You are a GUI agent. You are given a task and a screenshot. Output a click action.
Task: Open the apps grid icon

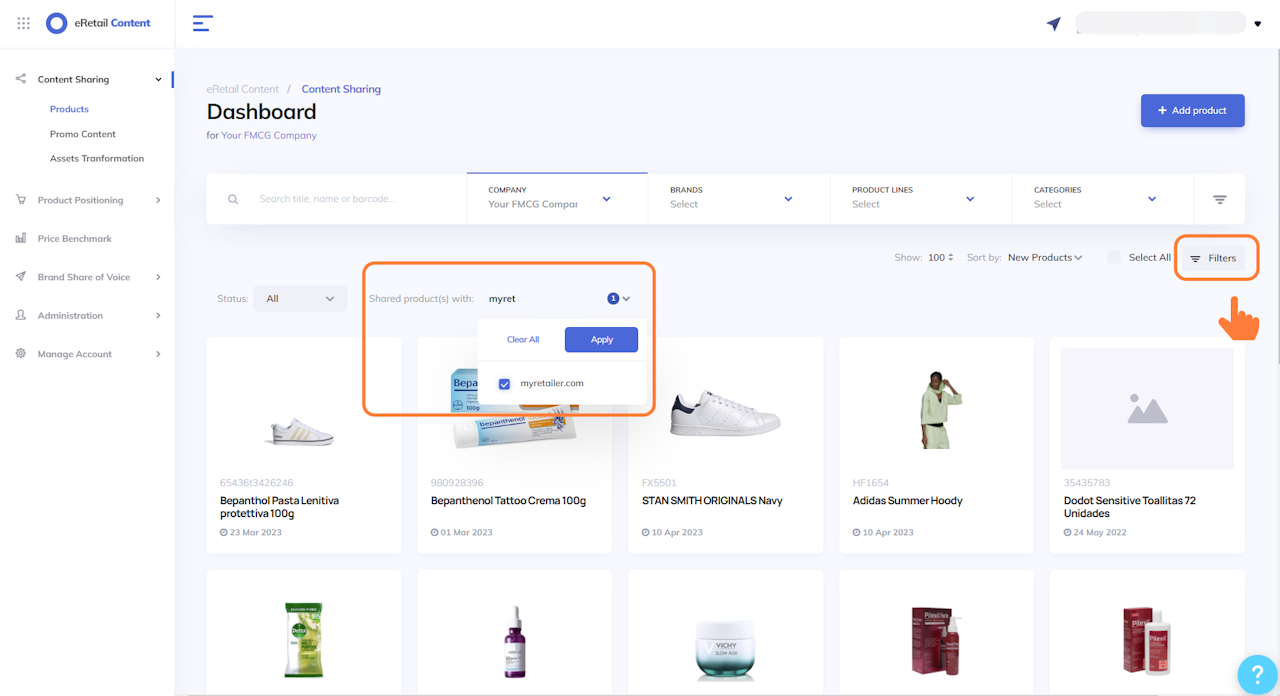click(x=24, y=23)
